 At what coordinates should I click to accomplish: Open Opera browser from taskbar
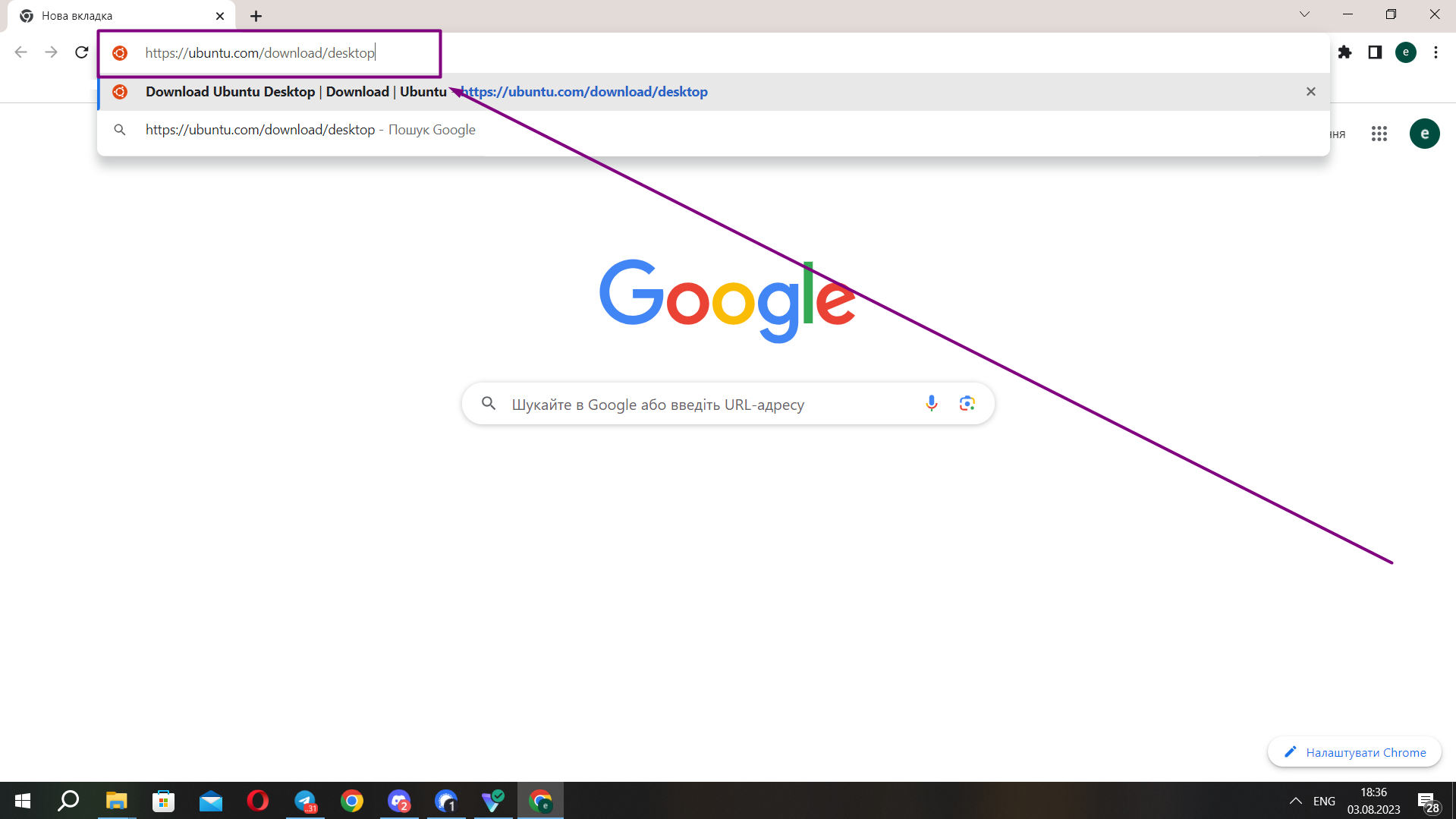click(258, 801)
